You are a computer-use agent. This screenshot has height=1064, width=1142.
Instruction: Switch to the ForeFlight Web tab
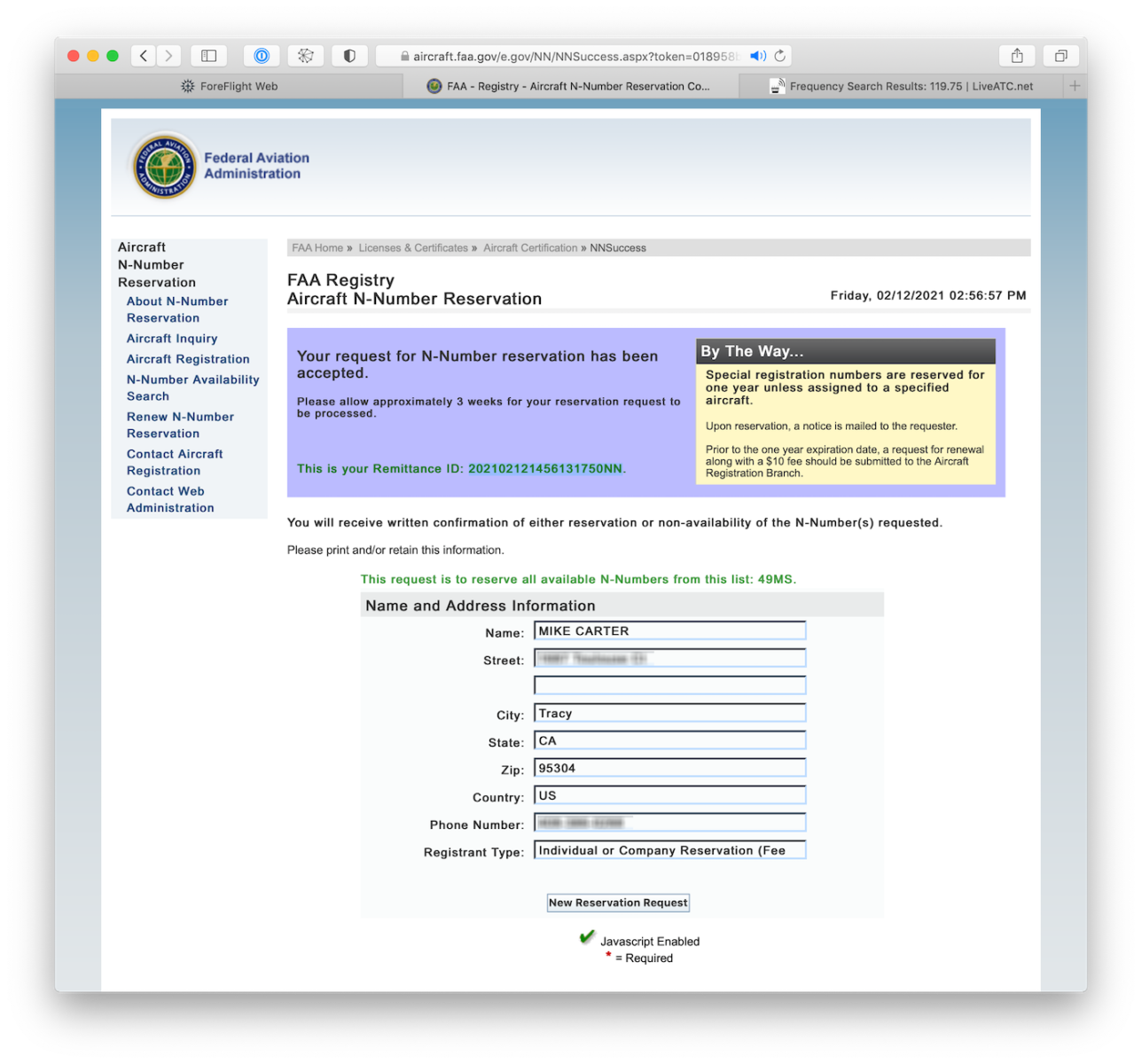tap(229, 86)
